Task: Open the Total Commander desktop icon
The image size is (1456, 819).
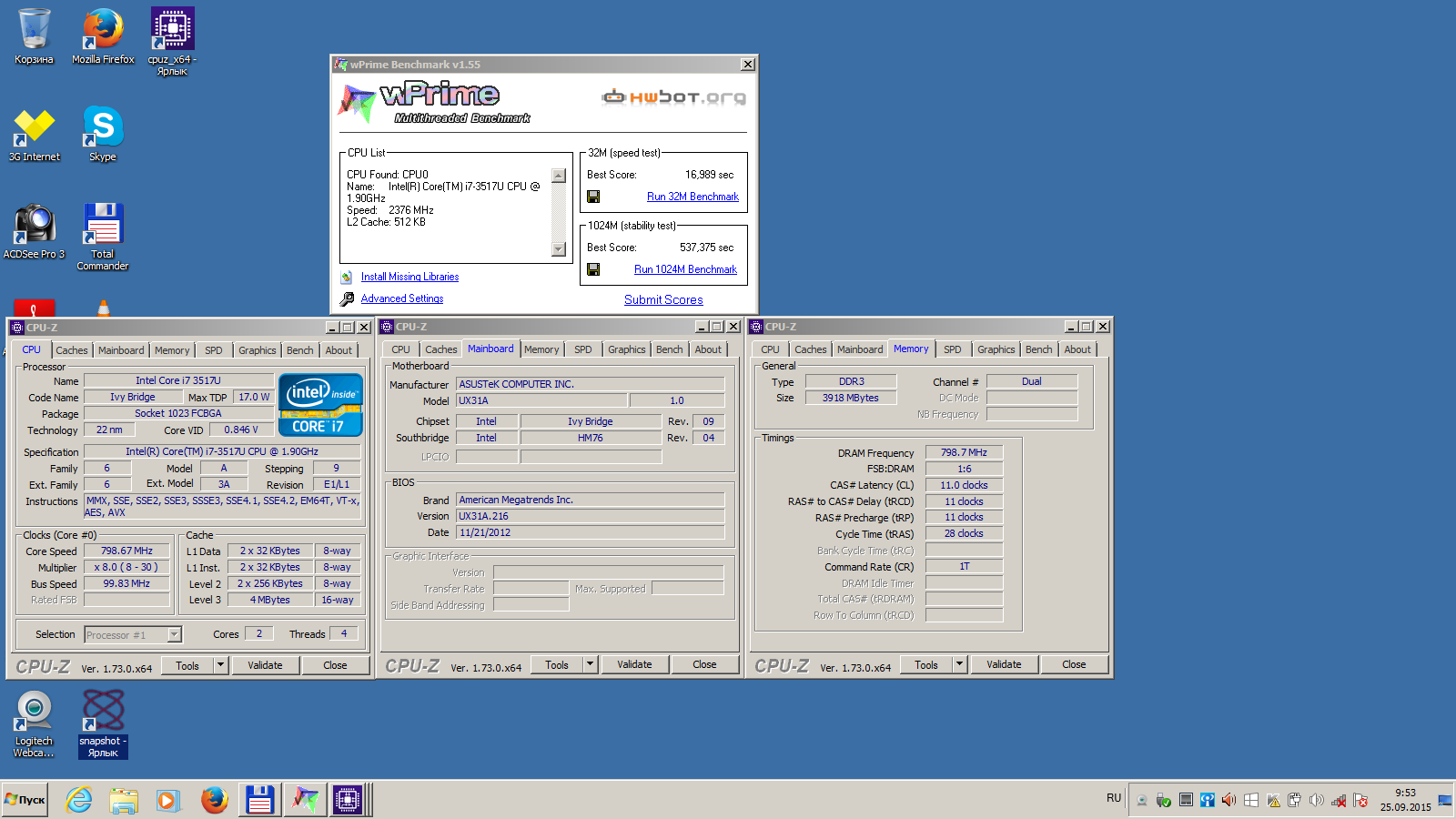Action: click(103, 237)
